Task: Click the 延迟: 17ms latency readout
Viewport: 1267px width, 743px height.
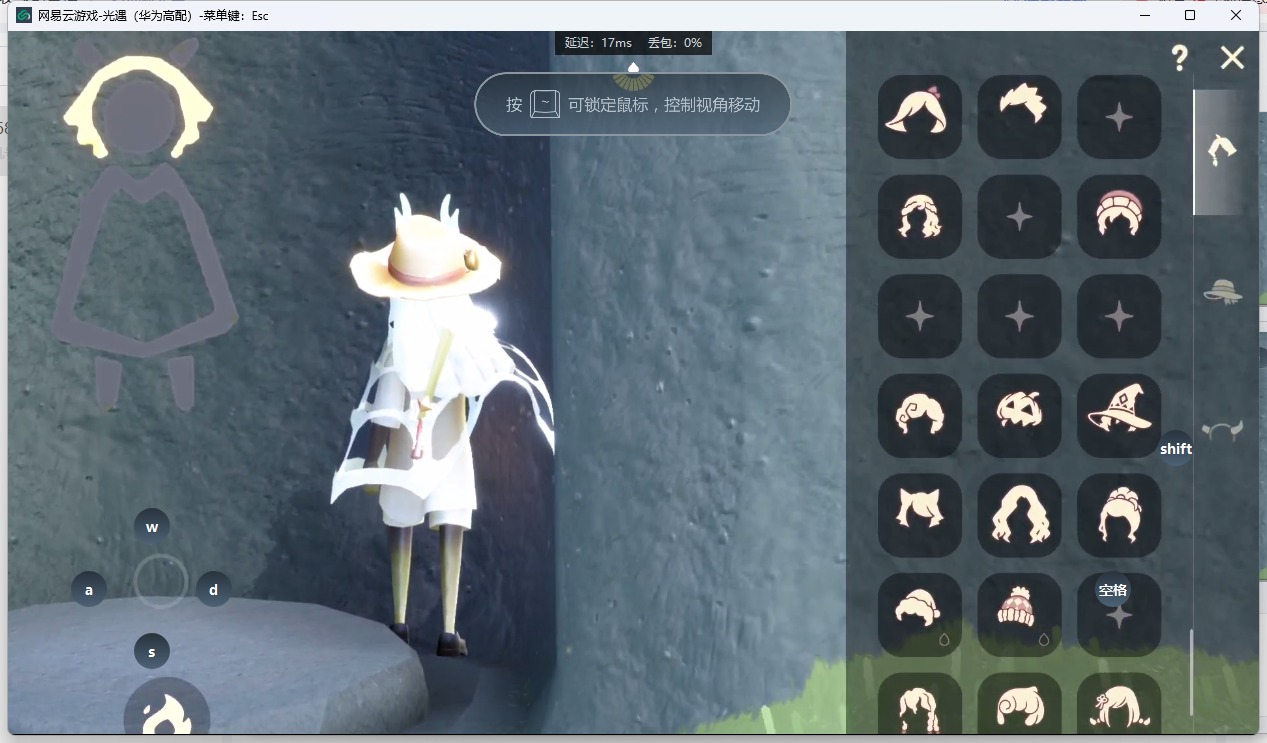Action: coord(598,43)
